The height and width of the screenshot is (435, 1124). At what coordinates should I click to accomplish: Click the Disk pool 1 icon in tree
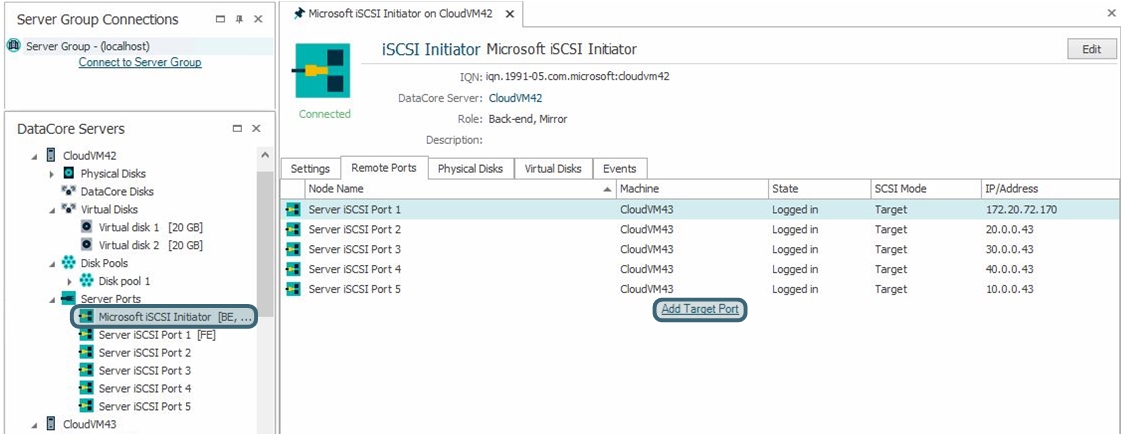(x=87, y=281)
